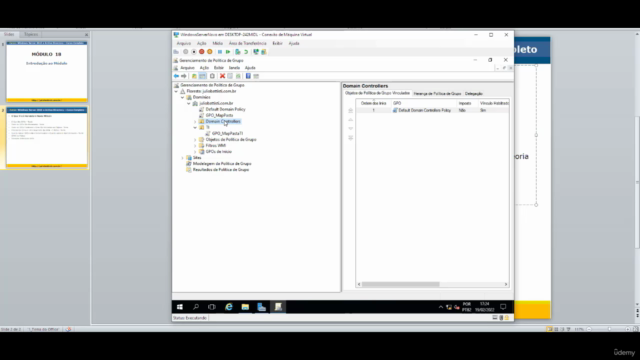Open the Janela menu in GPMC

click(234, 68)
